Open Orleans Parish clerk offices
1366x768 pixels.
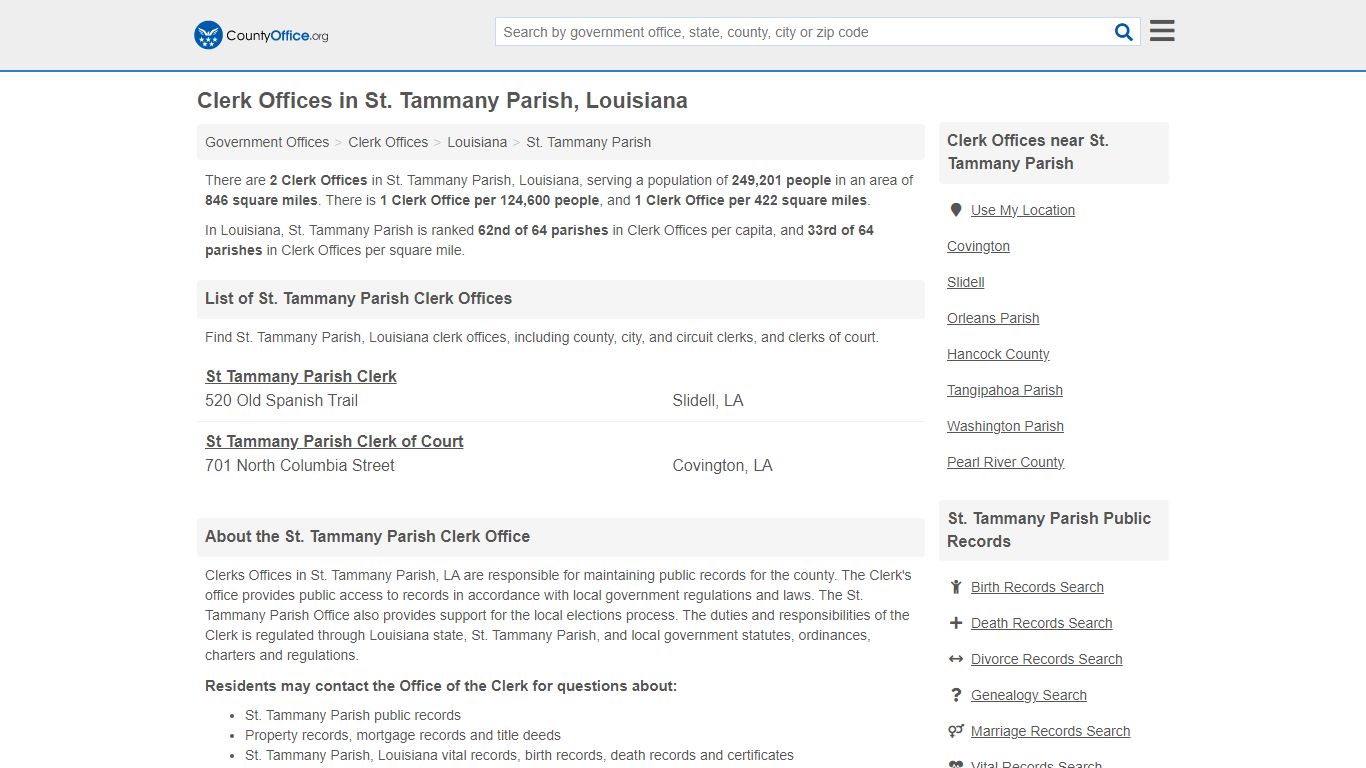point(993,318)
